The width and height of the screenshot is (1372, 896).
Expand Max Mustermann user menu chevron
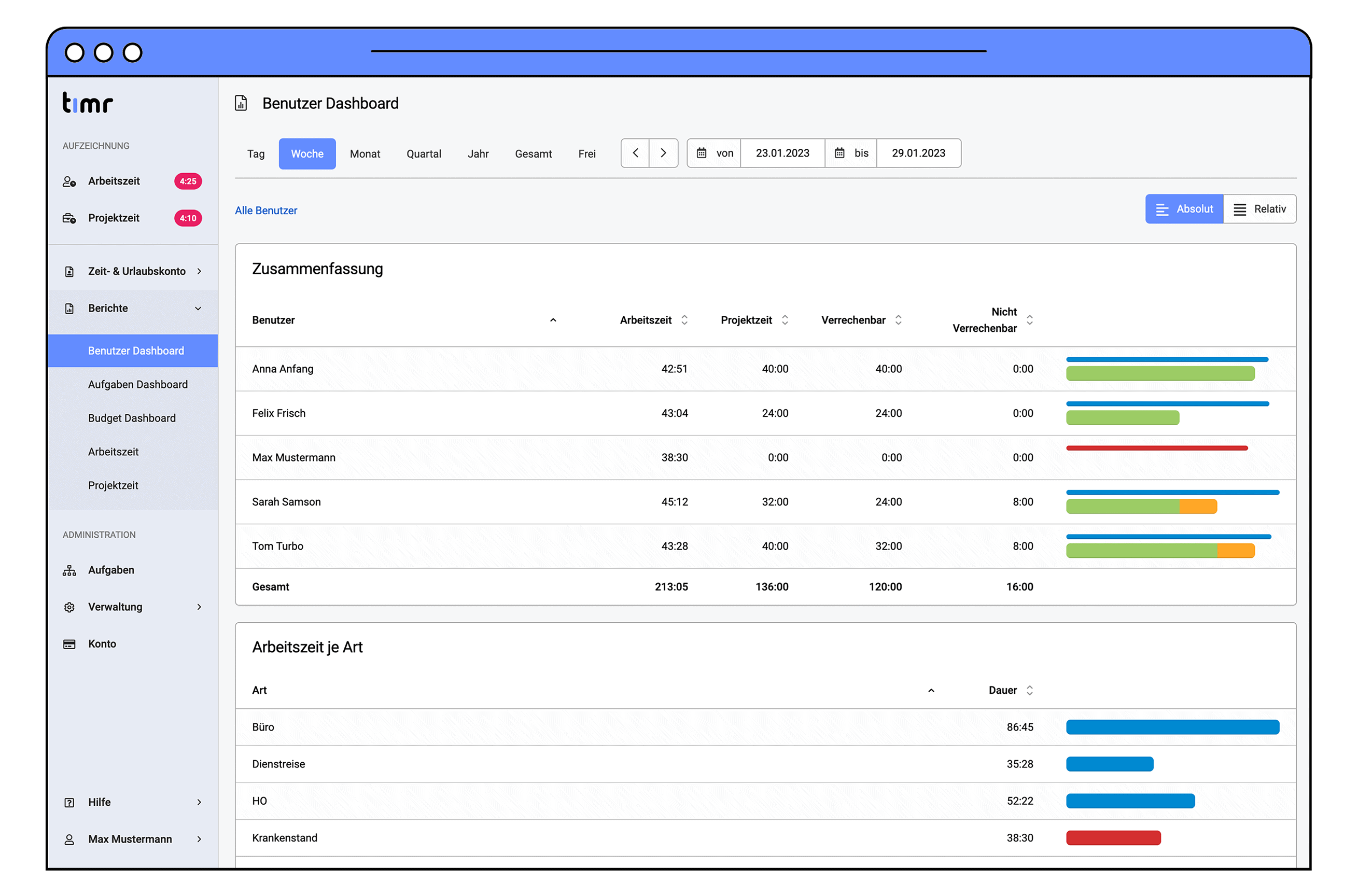point(200,839)
